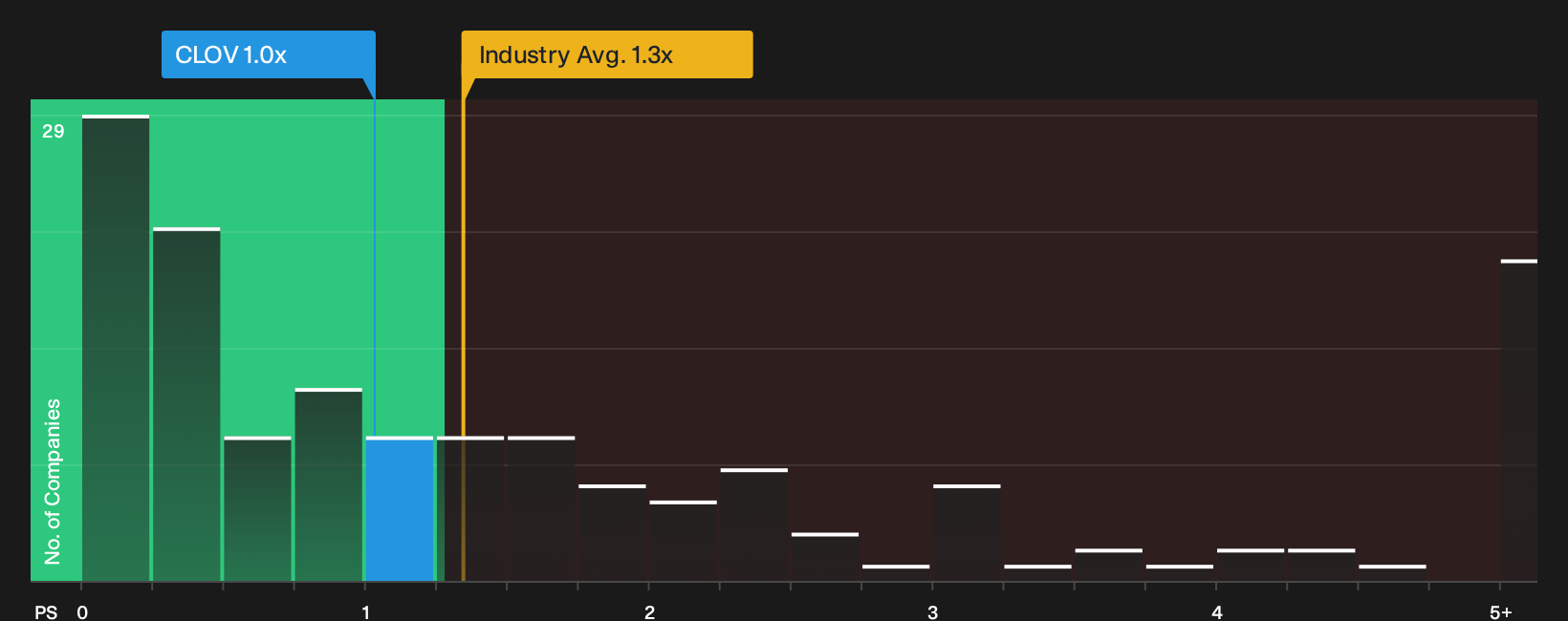The image size is (1568, 621).
Task: Click the CLOV 1.0x label
Action: pos(269,54)
